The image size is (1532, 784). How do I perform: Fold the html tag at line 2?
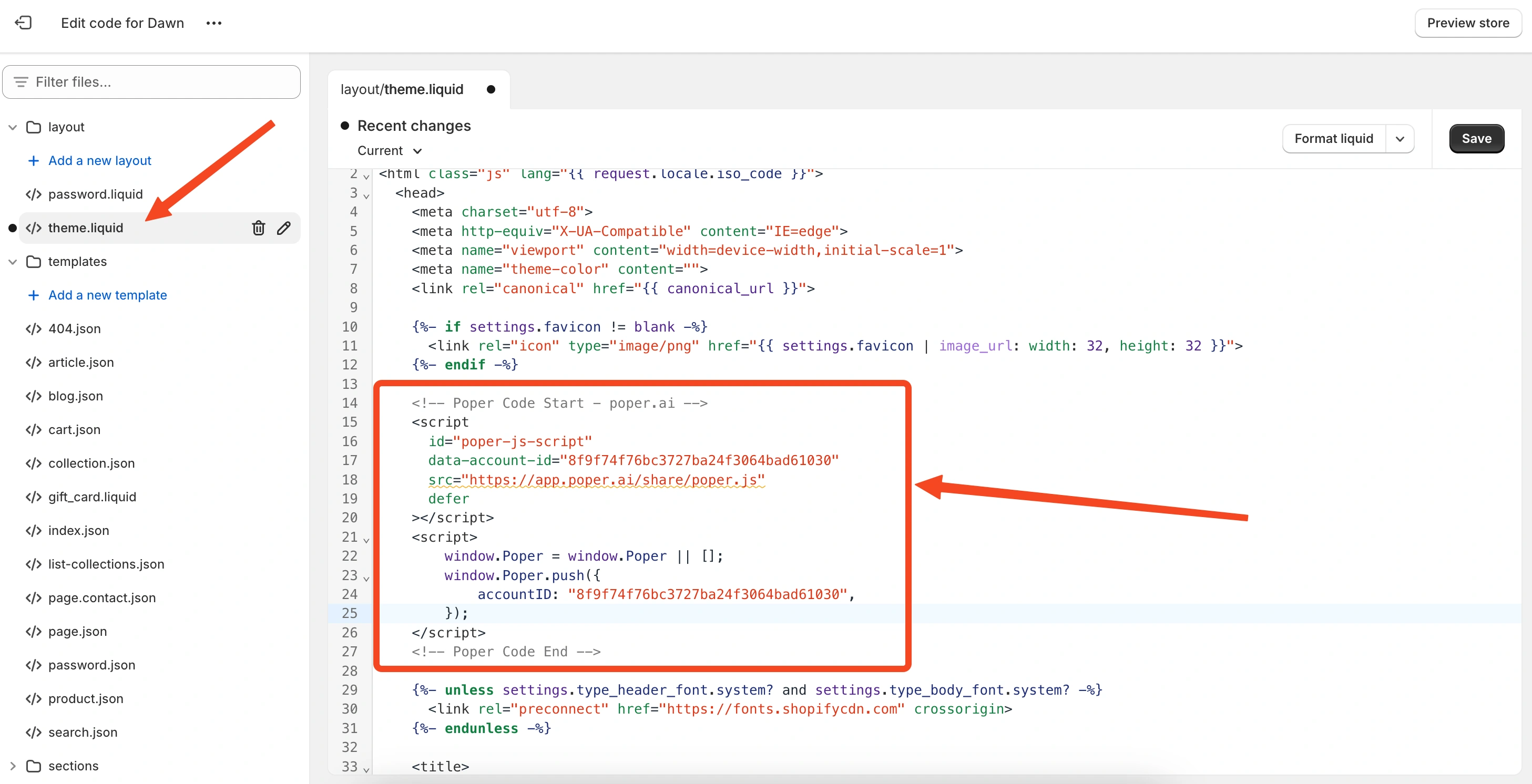(366, 177)
